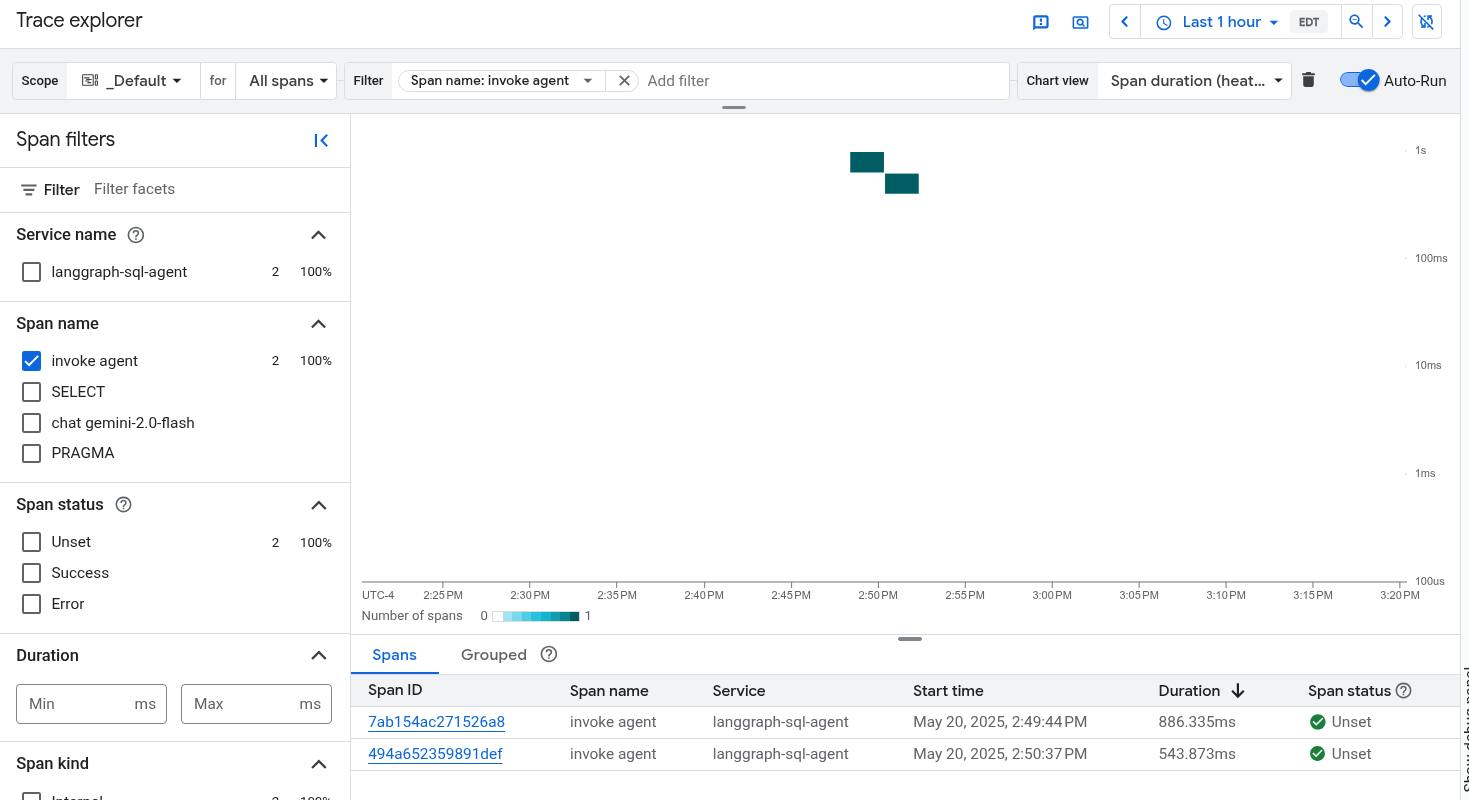Click the send feedback icon
1469x800 pixels.
click(1040, 22)
